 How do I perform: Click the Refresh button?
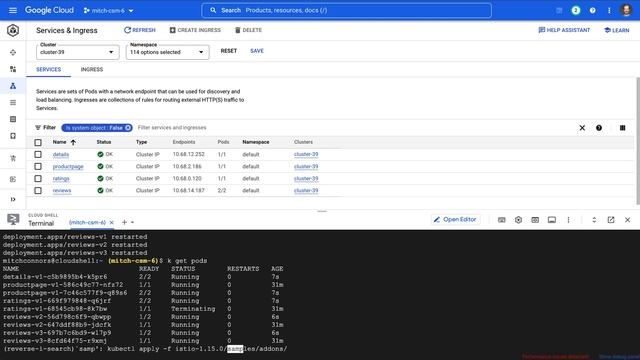140,30
